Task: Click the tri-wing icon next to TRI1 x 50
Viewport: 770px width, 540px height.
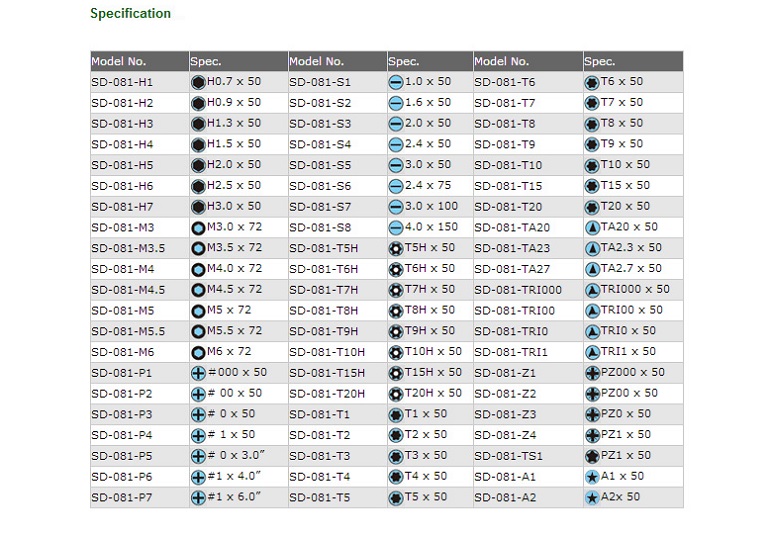Action: 592,352
